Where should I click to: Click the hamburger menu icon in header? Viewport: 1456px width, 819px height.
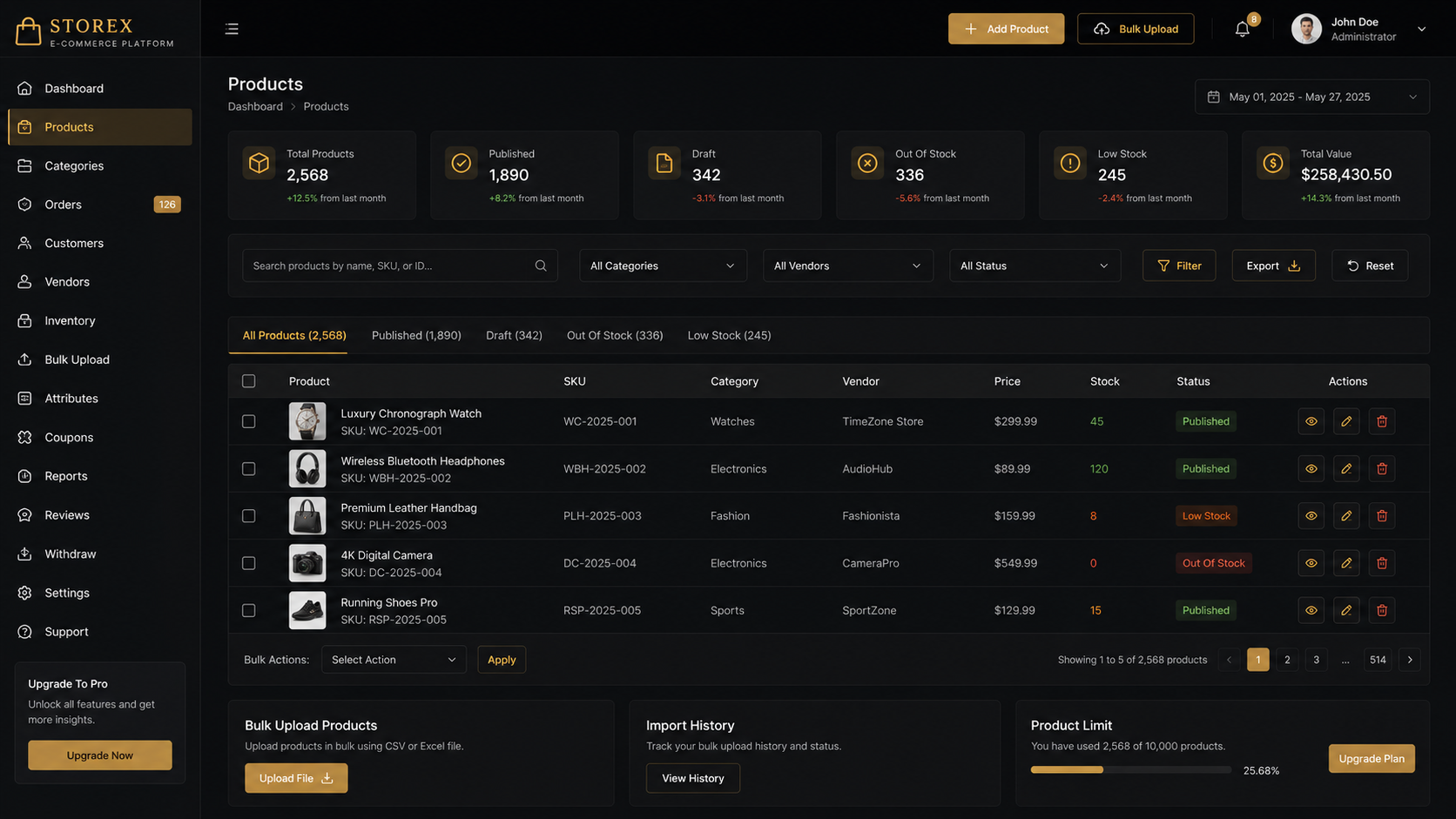point(232,29)
